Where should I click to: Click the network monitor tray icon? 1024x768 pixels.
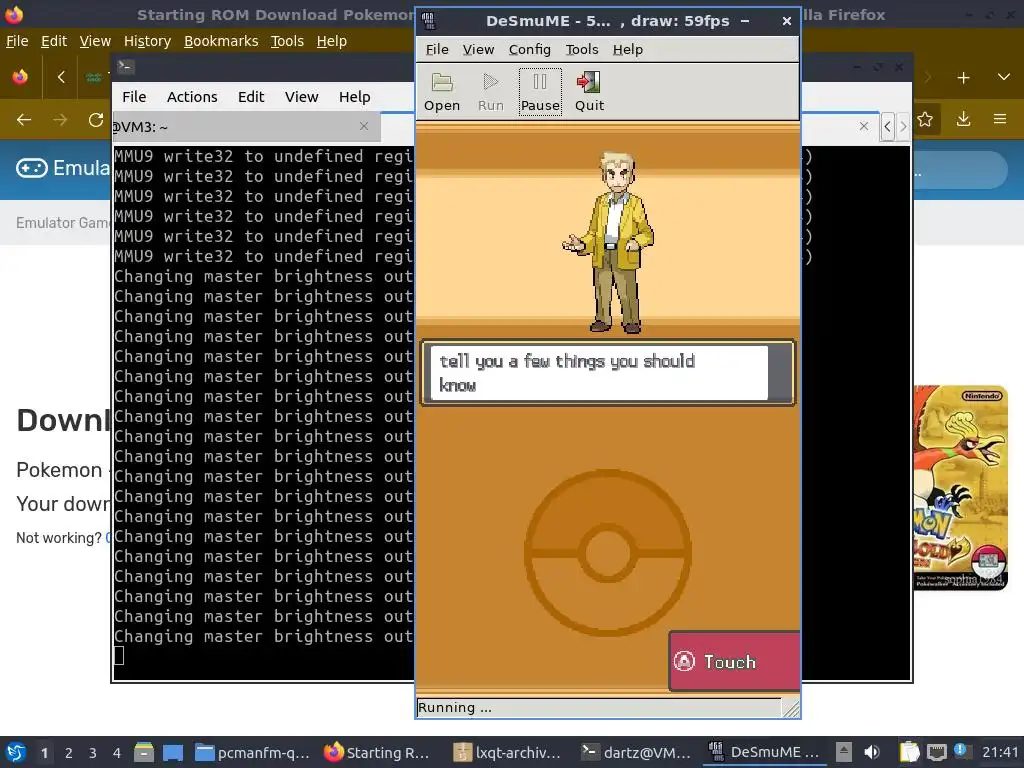[936, 752]
